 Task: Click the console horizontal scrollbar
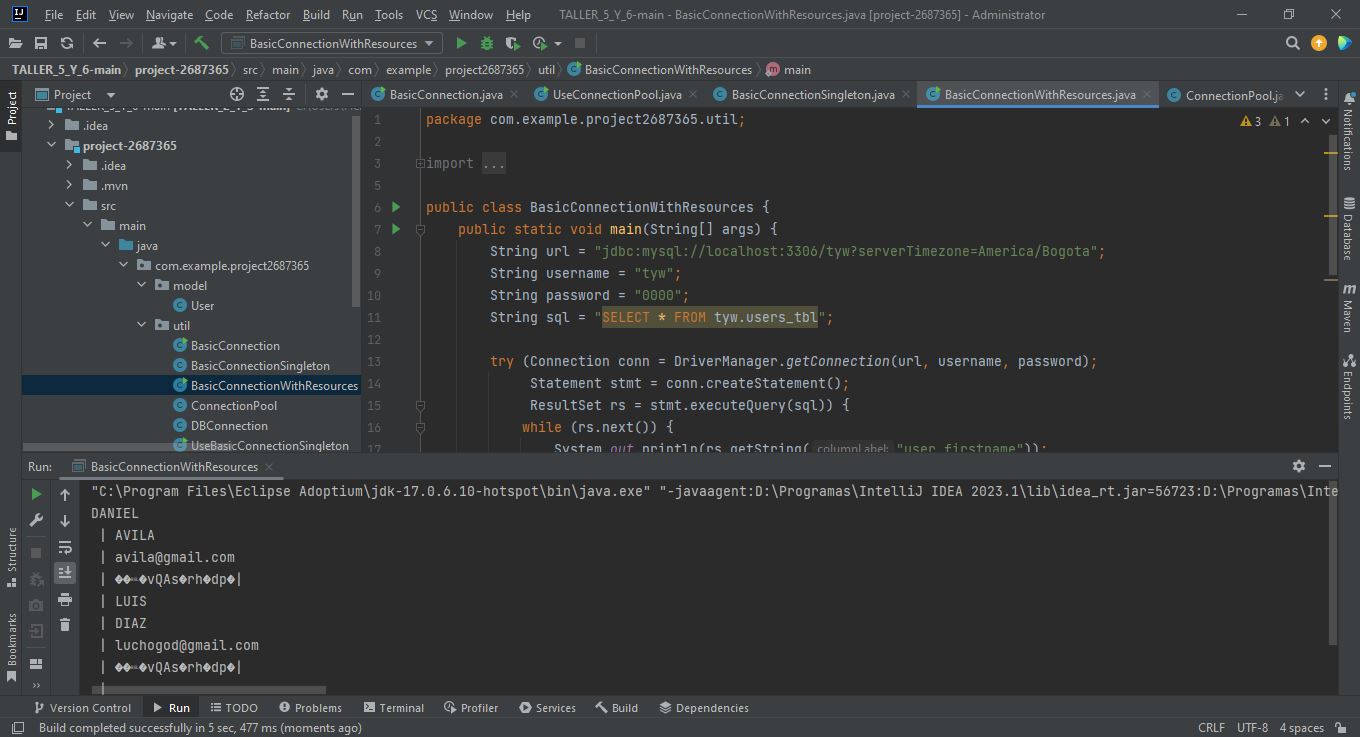click(x=210, y=690)
